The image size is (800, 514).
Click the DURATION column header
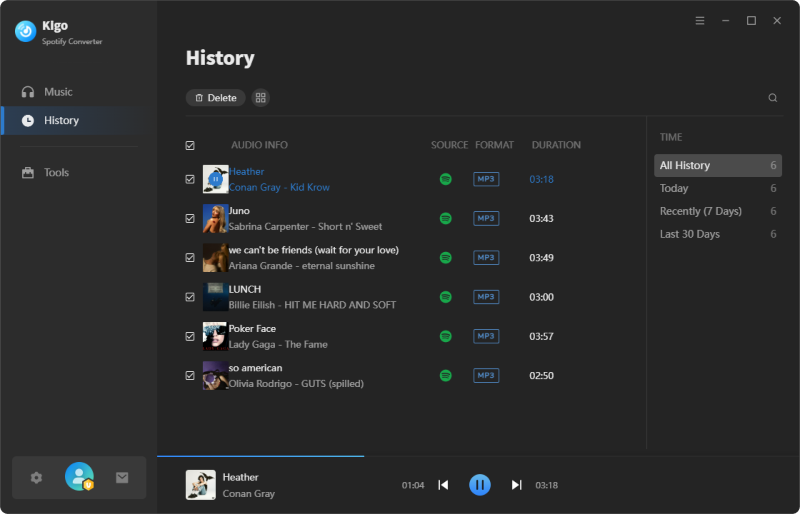pyautogui.click(x=556, y=145)
